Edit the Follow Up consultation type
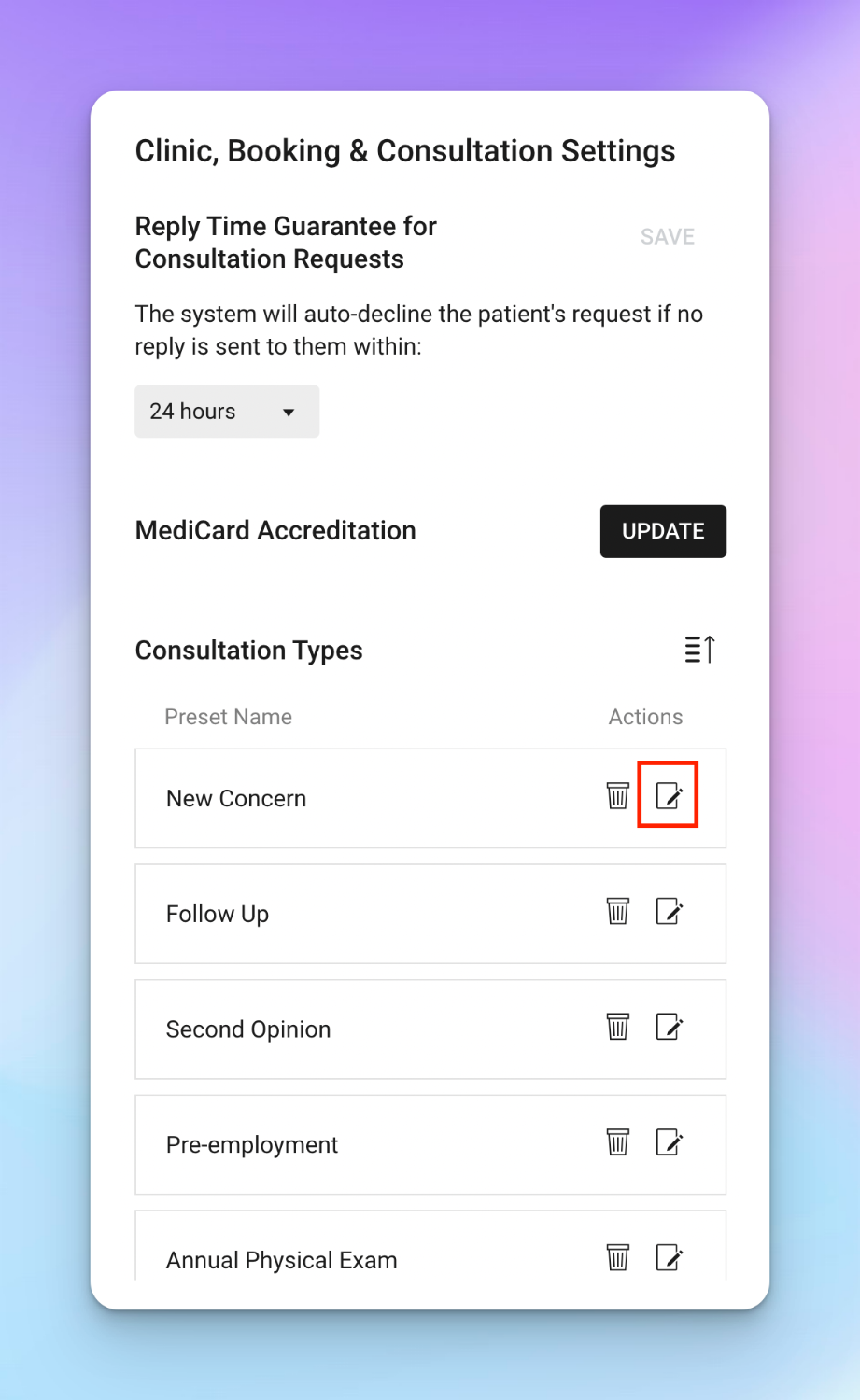 670,911
